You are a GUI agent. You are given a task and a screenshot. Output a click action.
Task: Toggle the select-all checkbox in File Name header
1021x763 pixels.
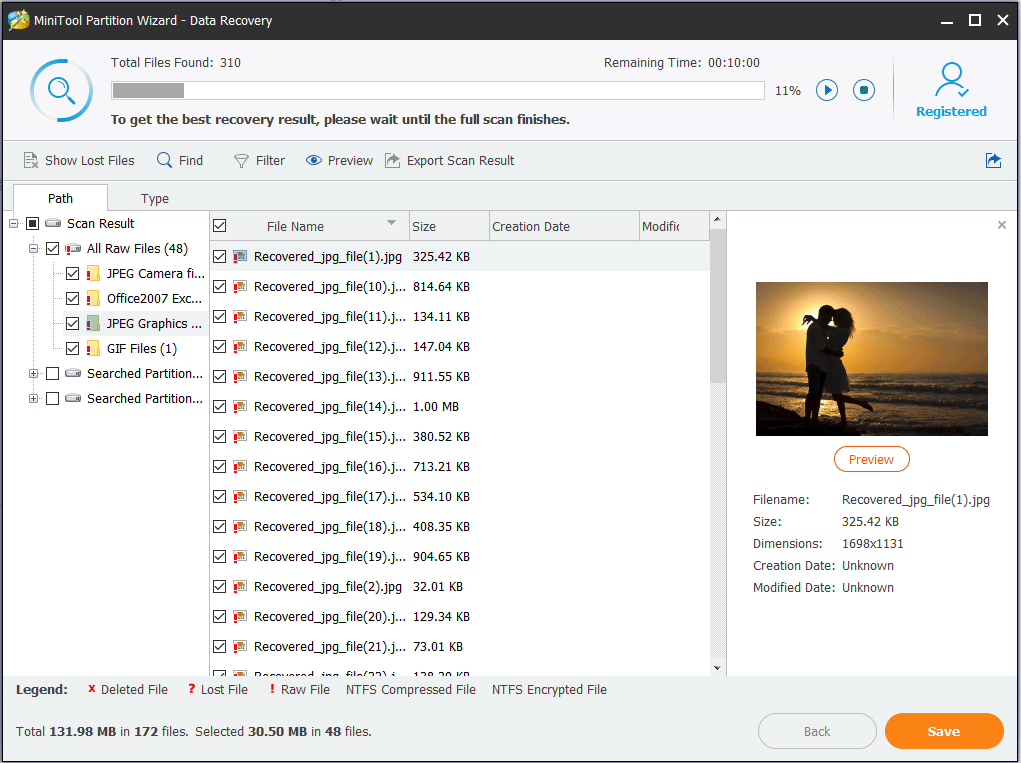click(219, 225)
